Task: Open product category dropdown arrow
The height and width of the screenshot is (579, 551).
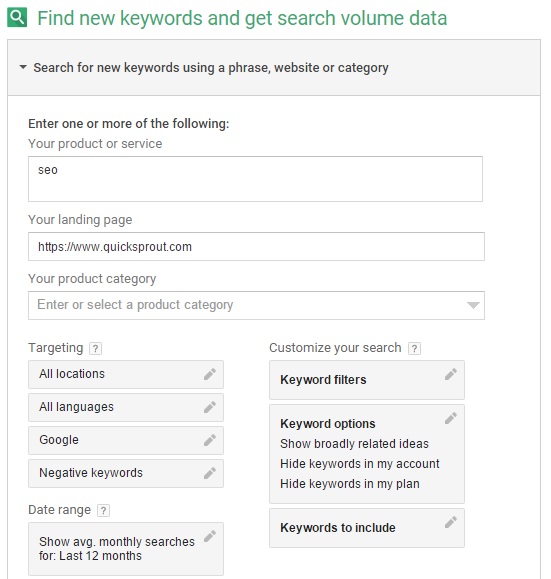Action: point(473,305)
